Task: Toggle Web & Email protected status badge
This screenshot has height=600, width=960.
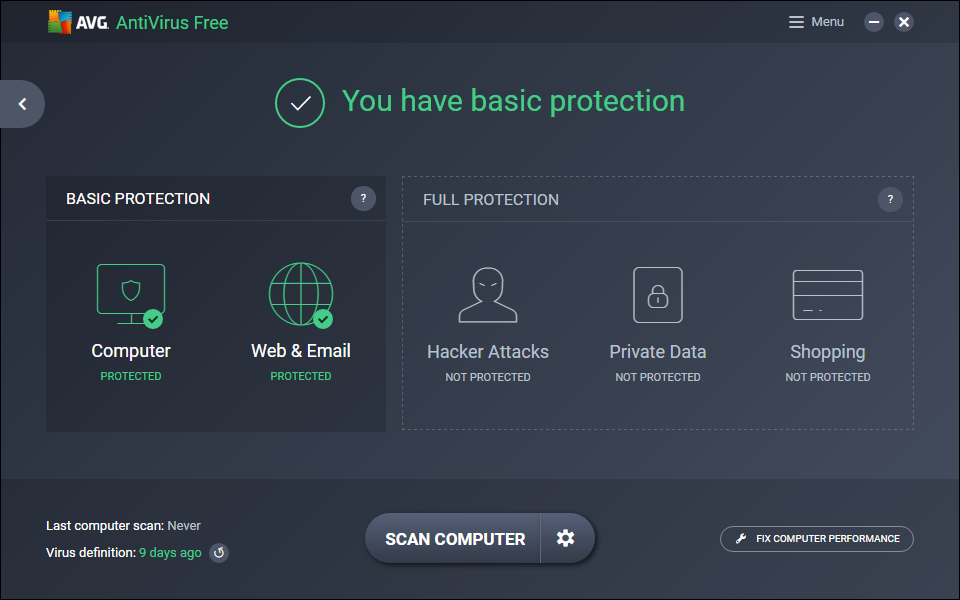Action: click(322, 318)
